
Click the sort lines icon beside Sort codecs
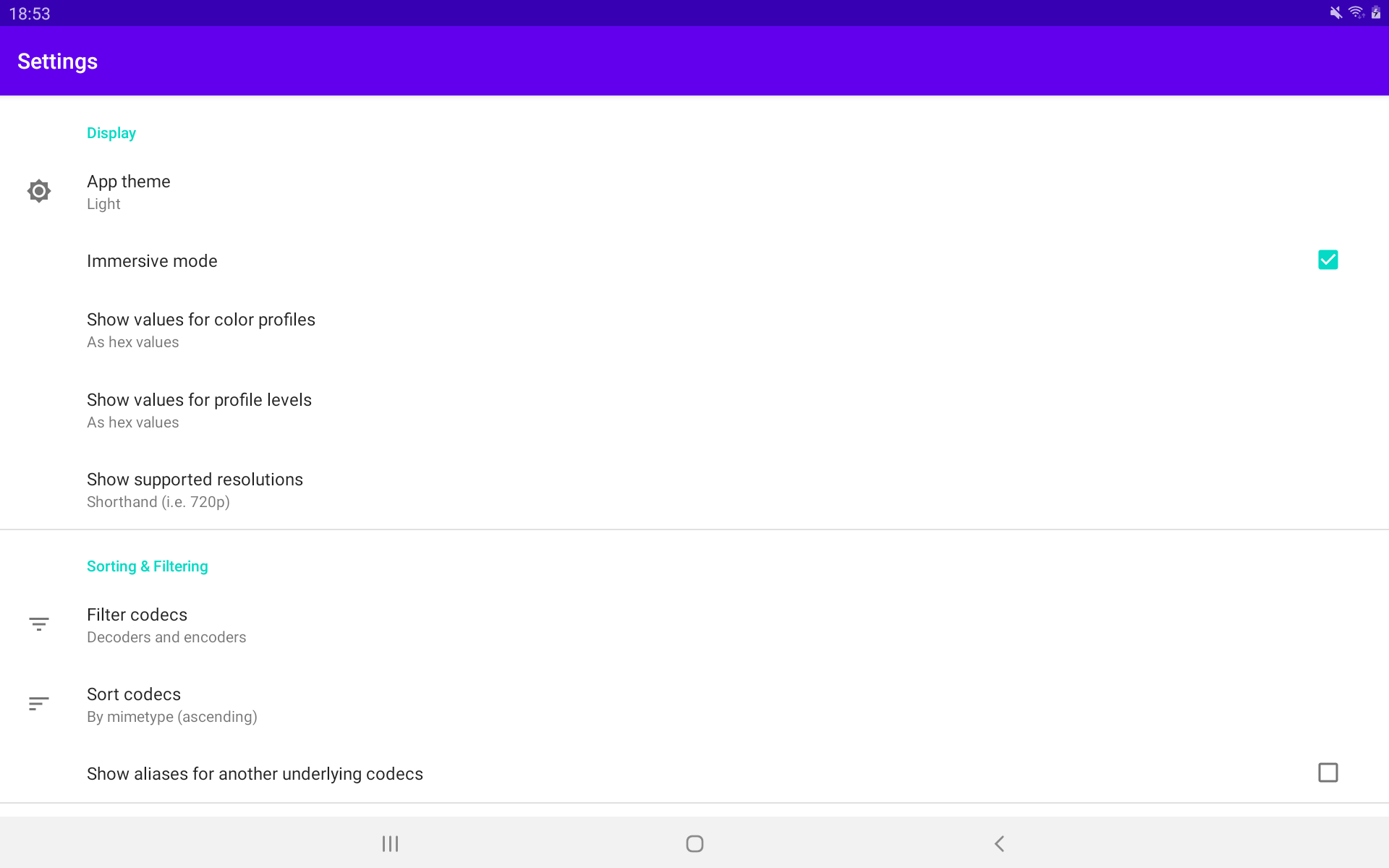[38, 703]
